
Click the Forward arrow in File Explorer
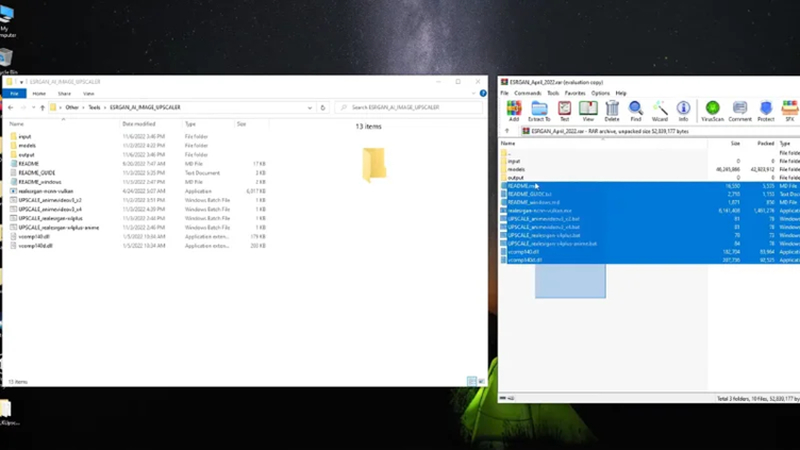click(x=23, y=108)
